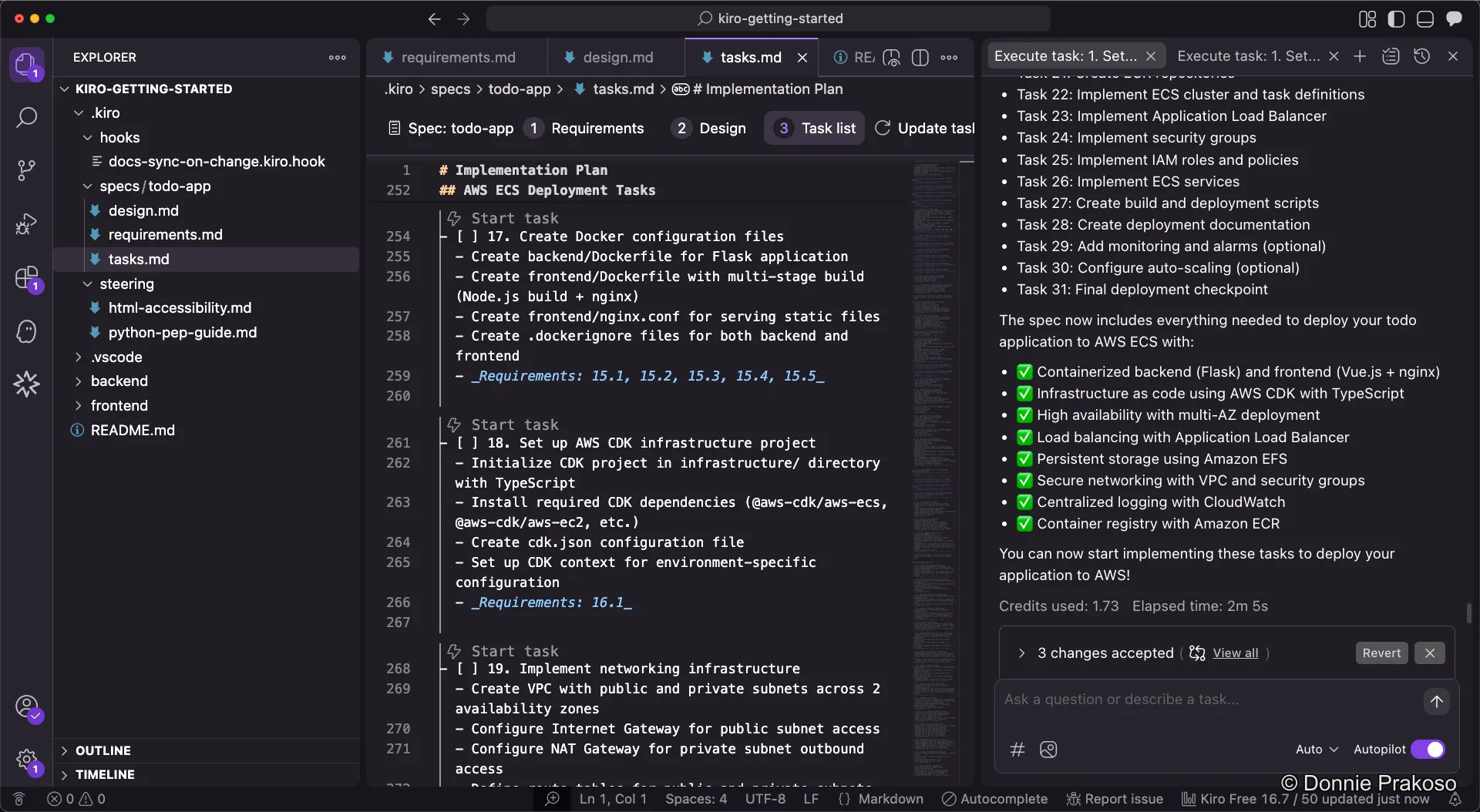Toggle light/dark appearance icon in title bar
The image size is (1480, 812).
[x=1397, y=18]
